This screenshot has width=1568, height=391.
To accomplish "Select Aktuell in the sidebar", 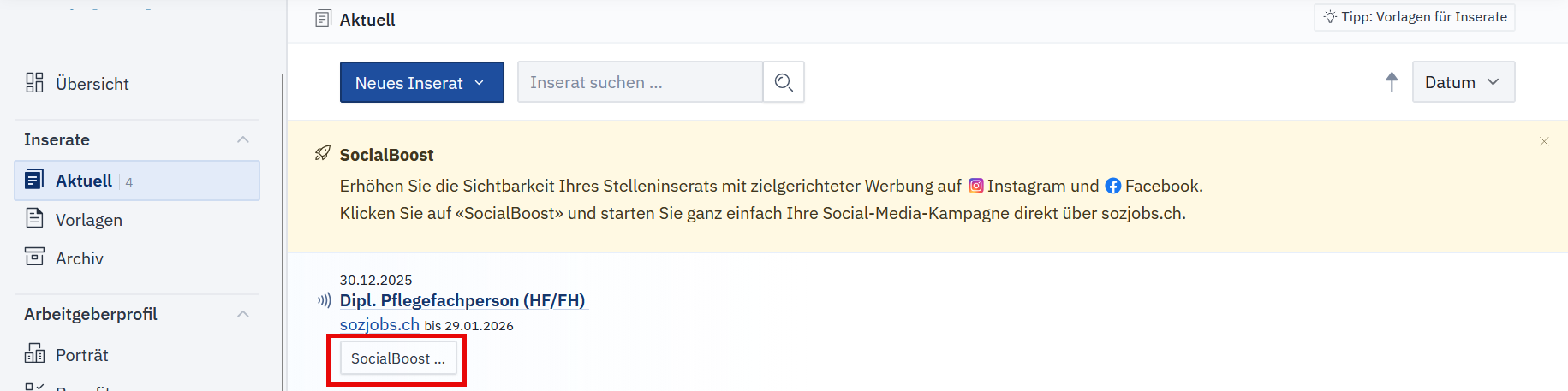I will (x=84, y=181).
